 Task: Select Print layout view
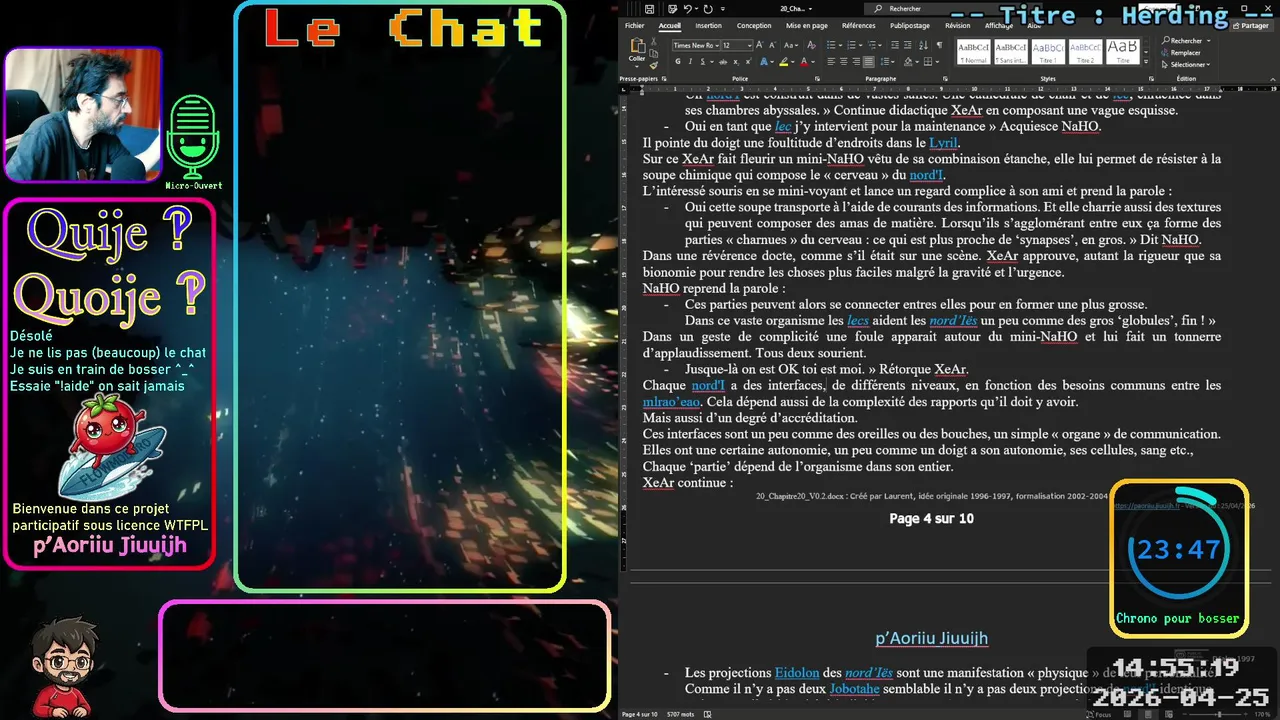(x=1148, y=714)
